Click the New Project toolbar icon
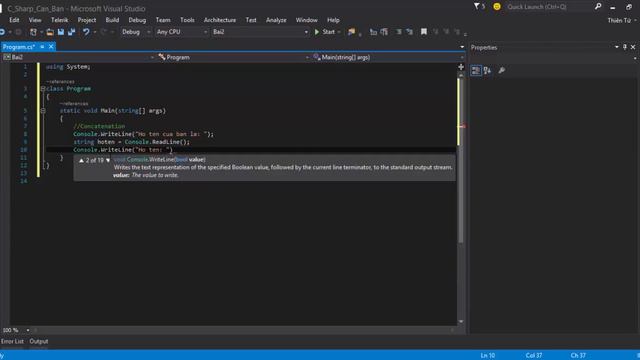Image resolution: width=640 pixels, height=360 pixels. point(33,32)
